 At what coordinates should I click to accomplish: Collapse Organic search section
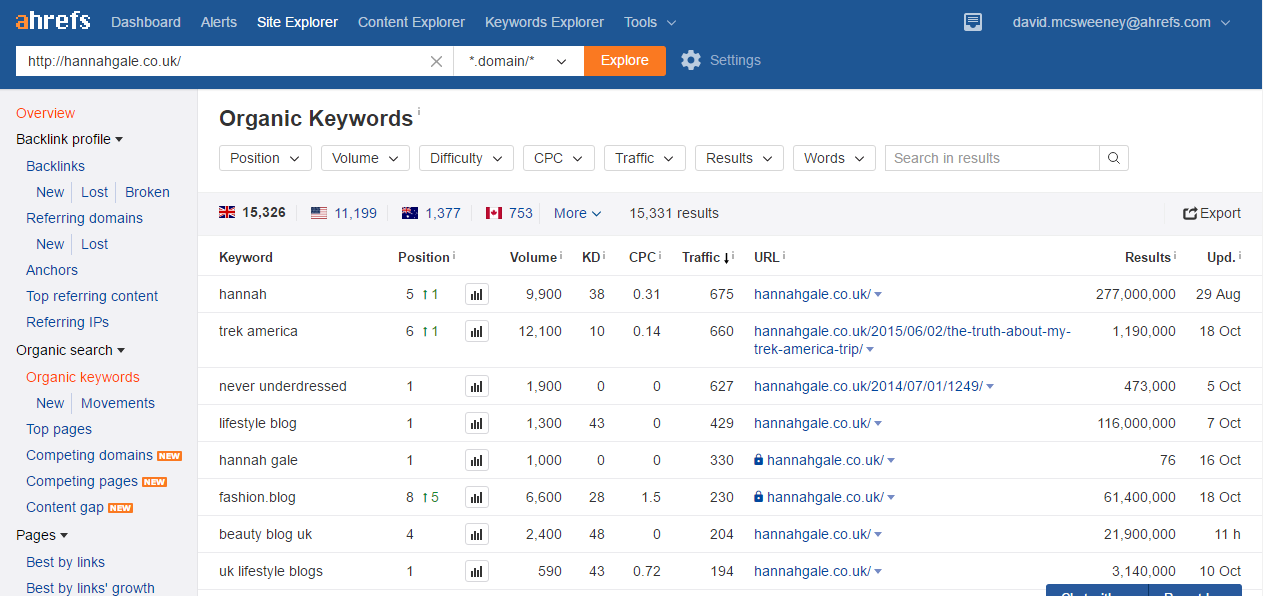70,350
